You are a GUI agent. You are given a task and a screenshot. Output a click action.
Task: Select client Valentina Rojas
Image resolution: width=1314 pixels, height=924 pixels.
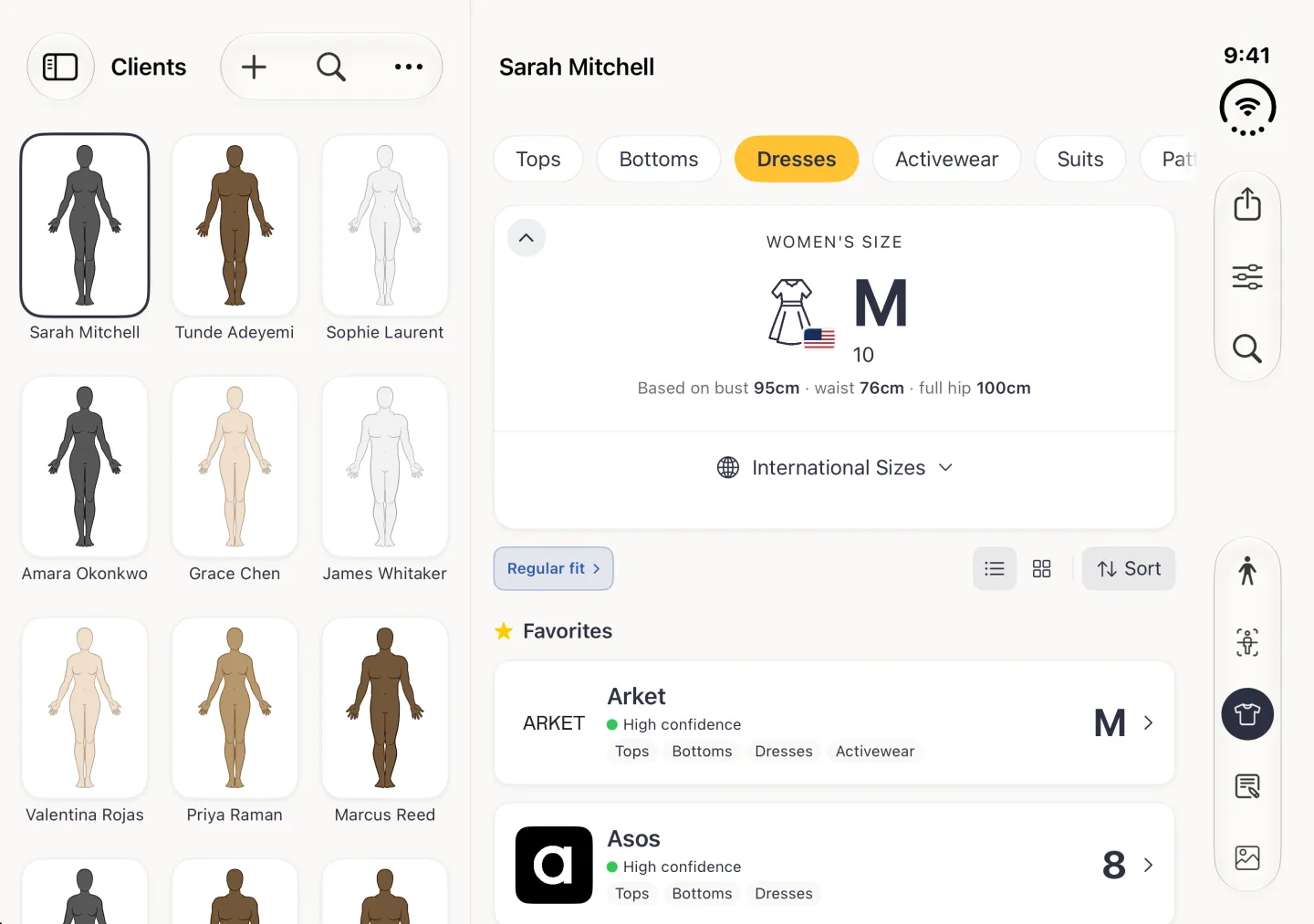(85, 722)
